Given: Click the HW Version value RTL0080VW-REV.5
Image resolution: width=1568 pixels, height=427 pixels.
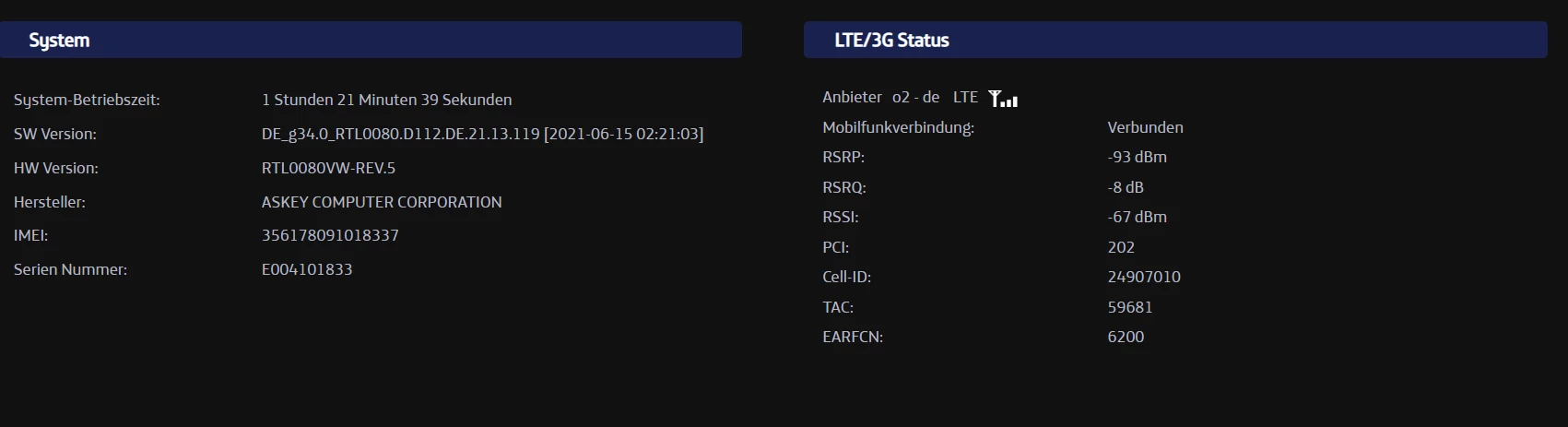Looking at the screenshot, I should click(x=328, y=168).
